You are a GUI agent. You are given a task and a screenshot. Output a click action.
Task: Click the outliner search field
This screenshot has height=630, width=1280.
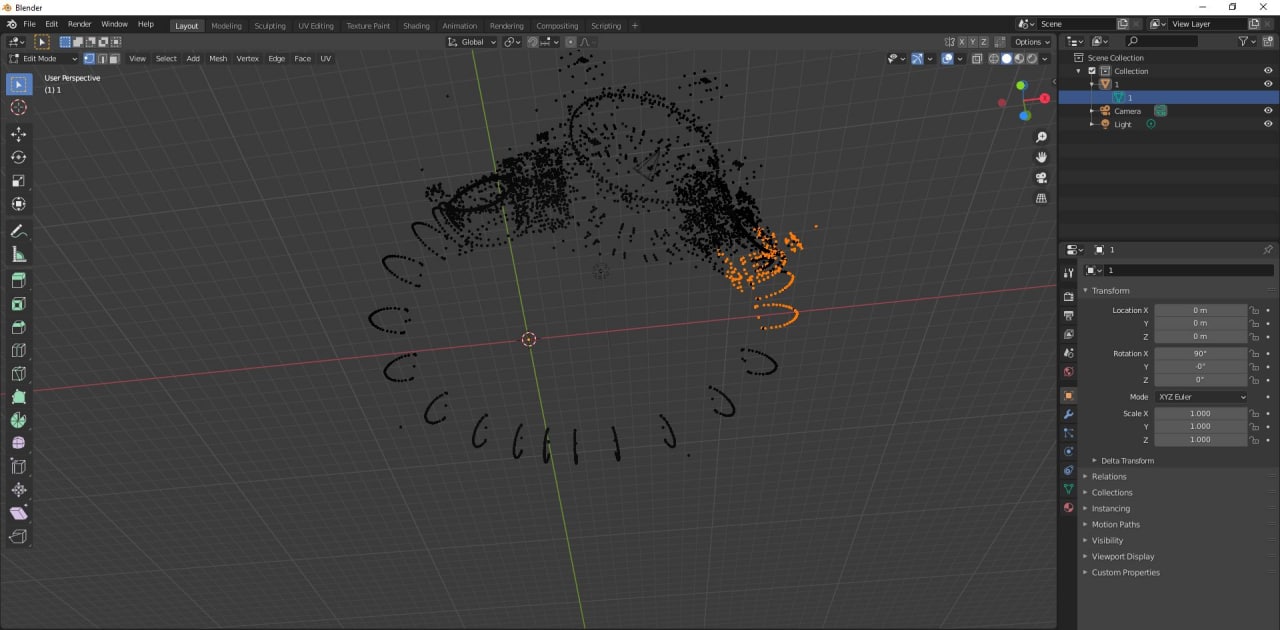(1161, 41)
